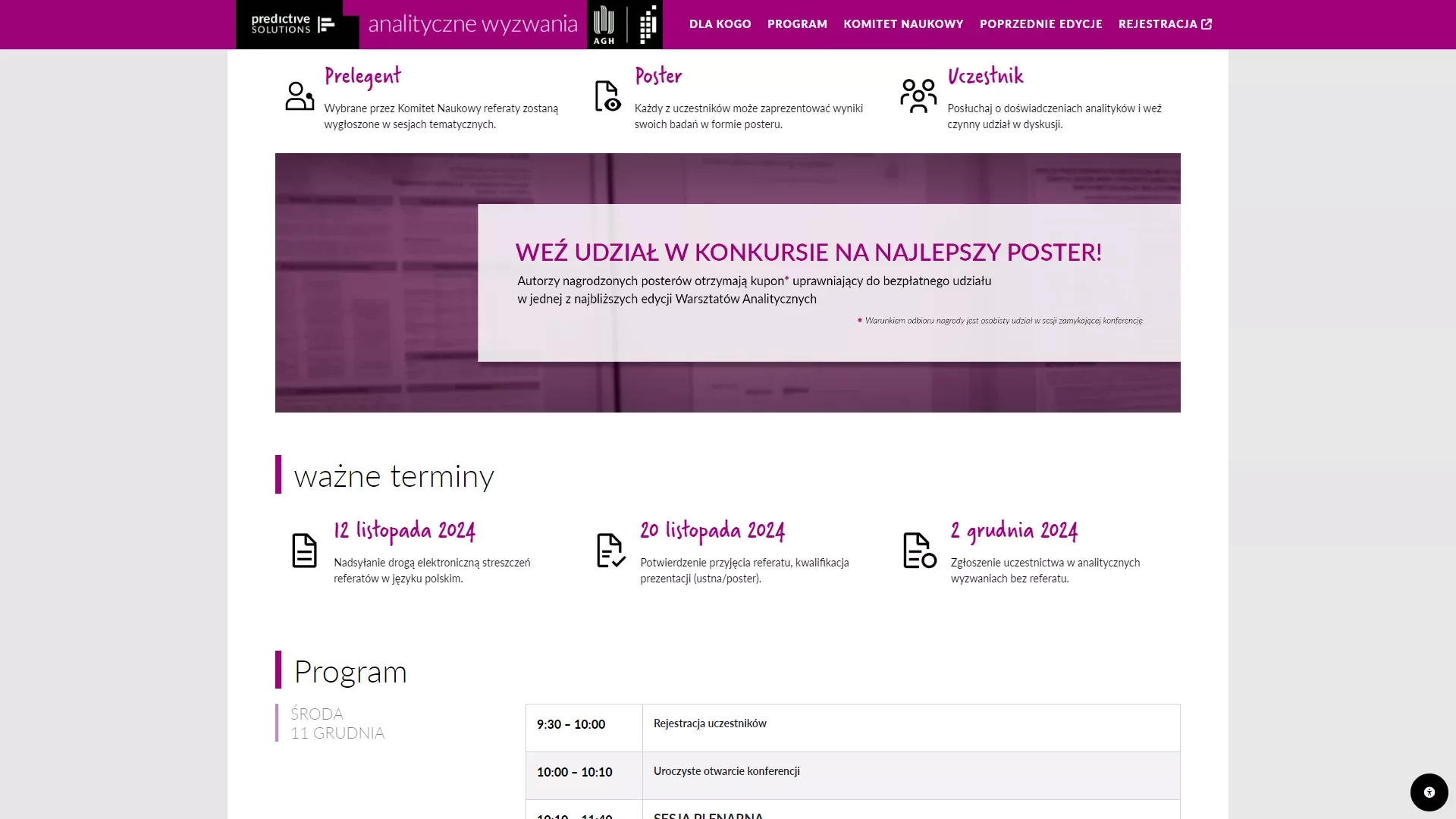Click the Prelegent heading
Screen dimensions: 1456x819
tap(362, 77)
